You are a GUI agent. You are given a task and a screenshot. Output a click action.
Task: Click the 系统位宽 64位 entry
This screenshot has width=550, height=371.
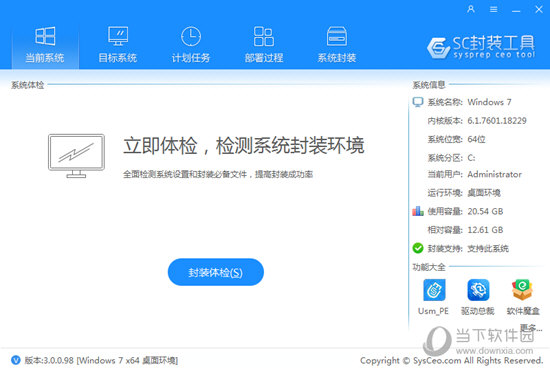pyautogui.click(x=456, y=139)
